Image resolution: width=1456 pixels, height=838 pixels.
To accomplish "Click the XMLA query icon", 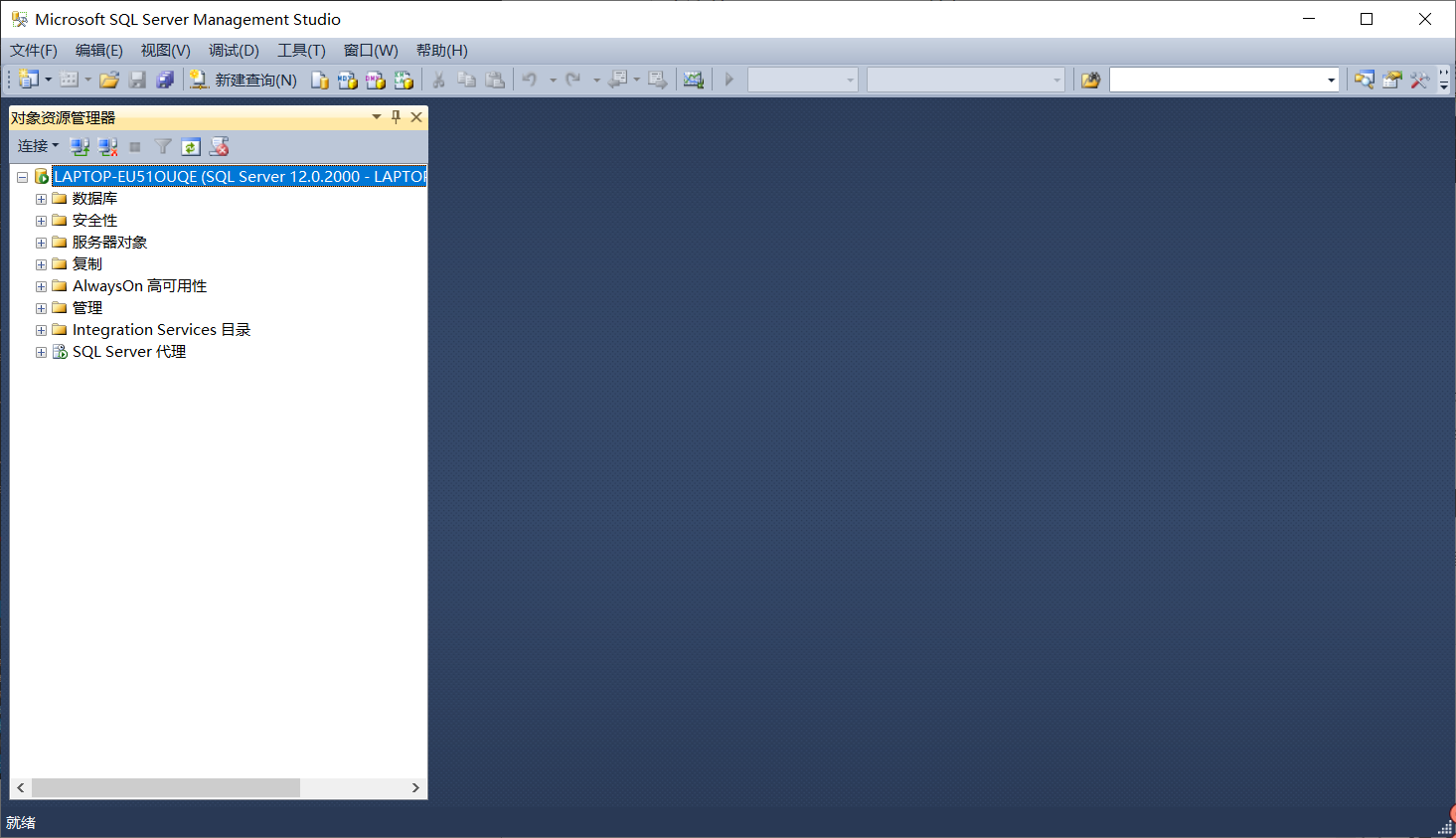I will tap(403, 80).
